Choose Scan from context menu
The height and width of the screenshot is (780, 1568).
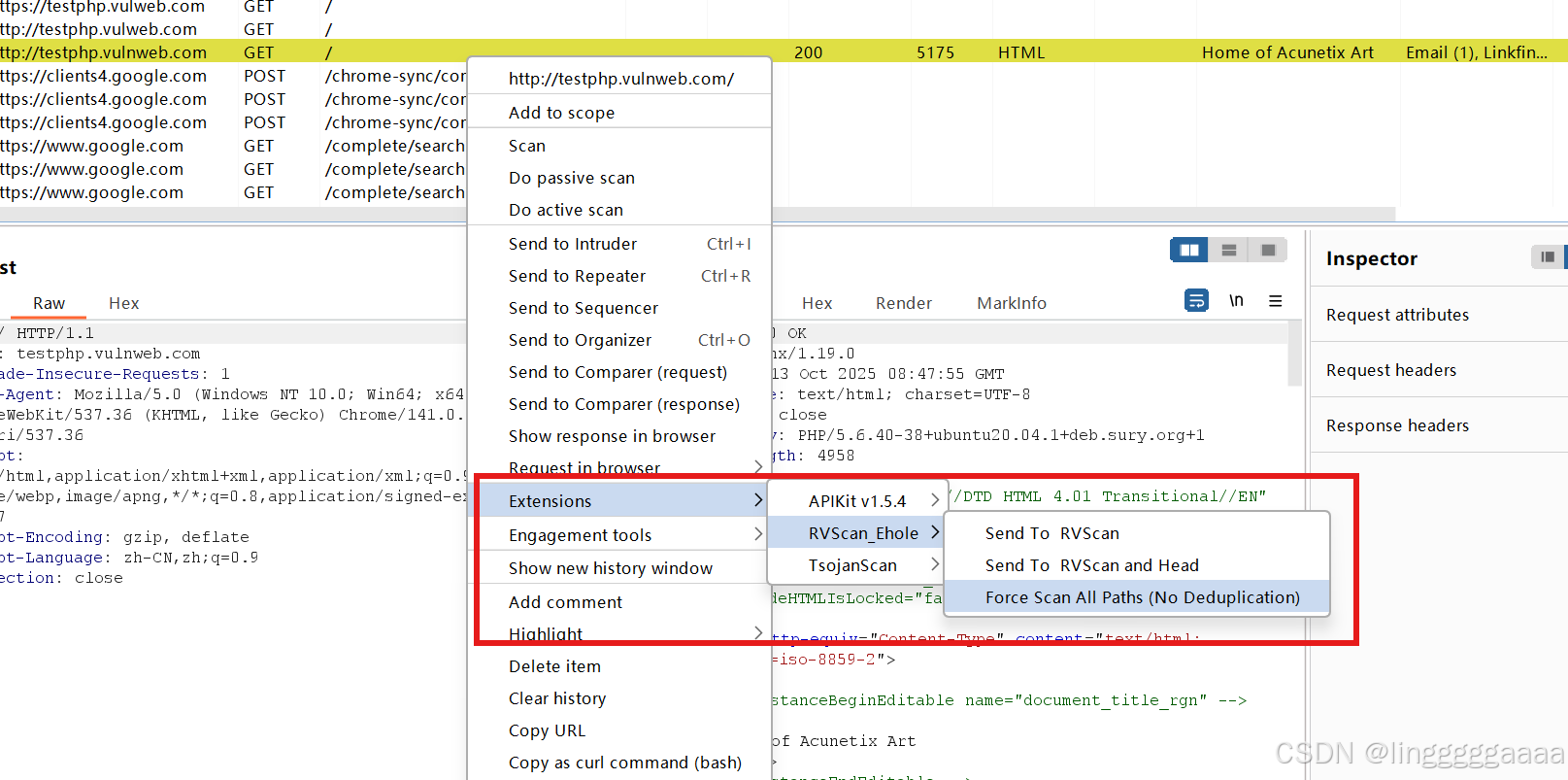point(527,146)
